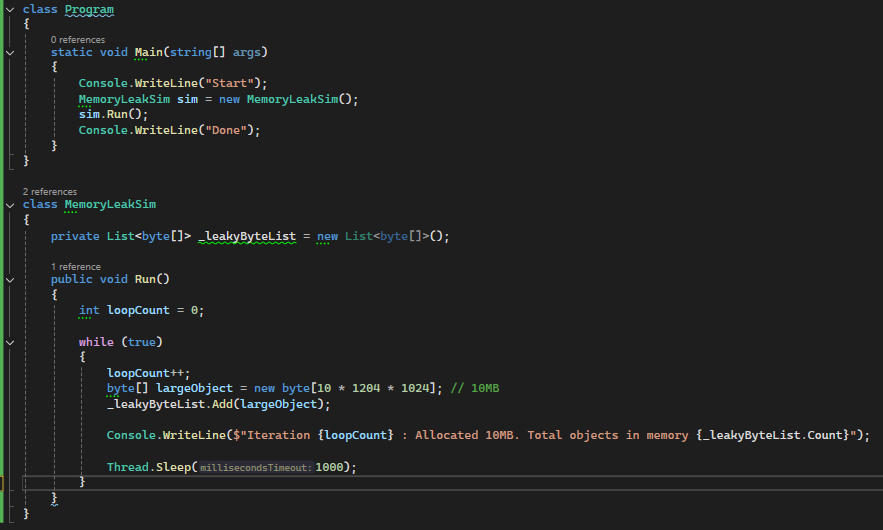Click Thread in the Thread.Sleep call
Viewport: 883px width, 530px height.
pyautogui.click(x=127, y=467)
